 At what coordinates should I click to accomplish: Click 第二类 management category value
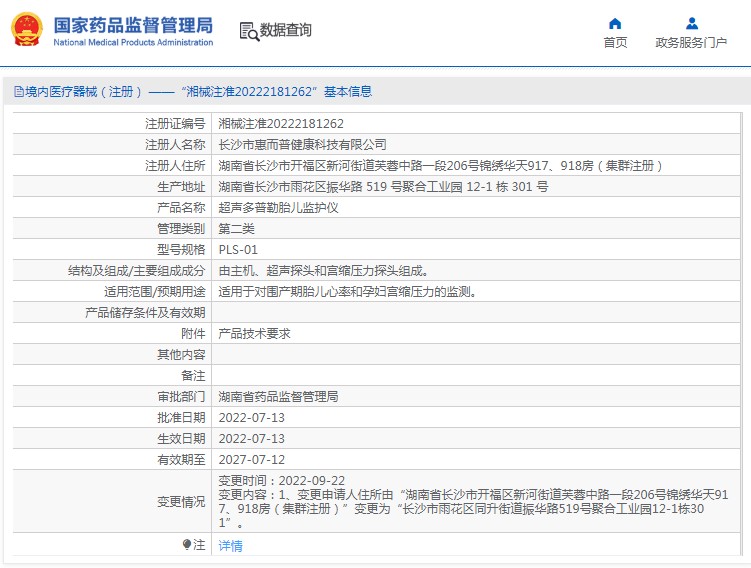236,228
